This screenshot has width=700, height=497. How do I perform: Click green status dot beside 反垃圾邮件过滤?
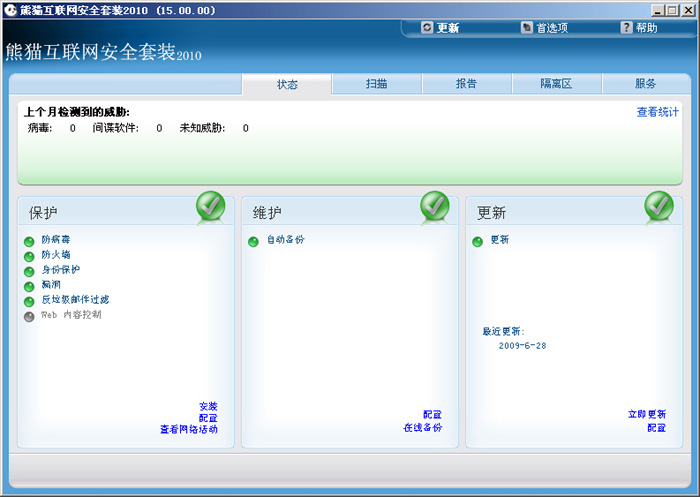coord(29,301)
